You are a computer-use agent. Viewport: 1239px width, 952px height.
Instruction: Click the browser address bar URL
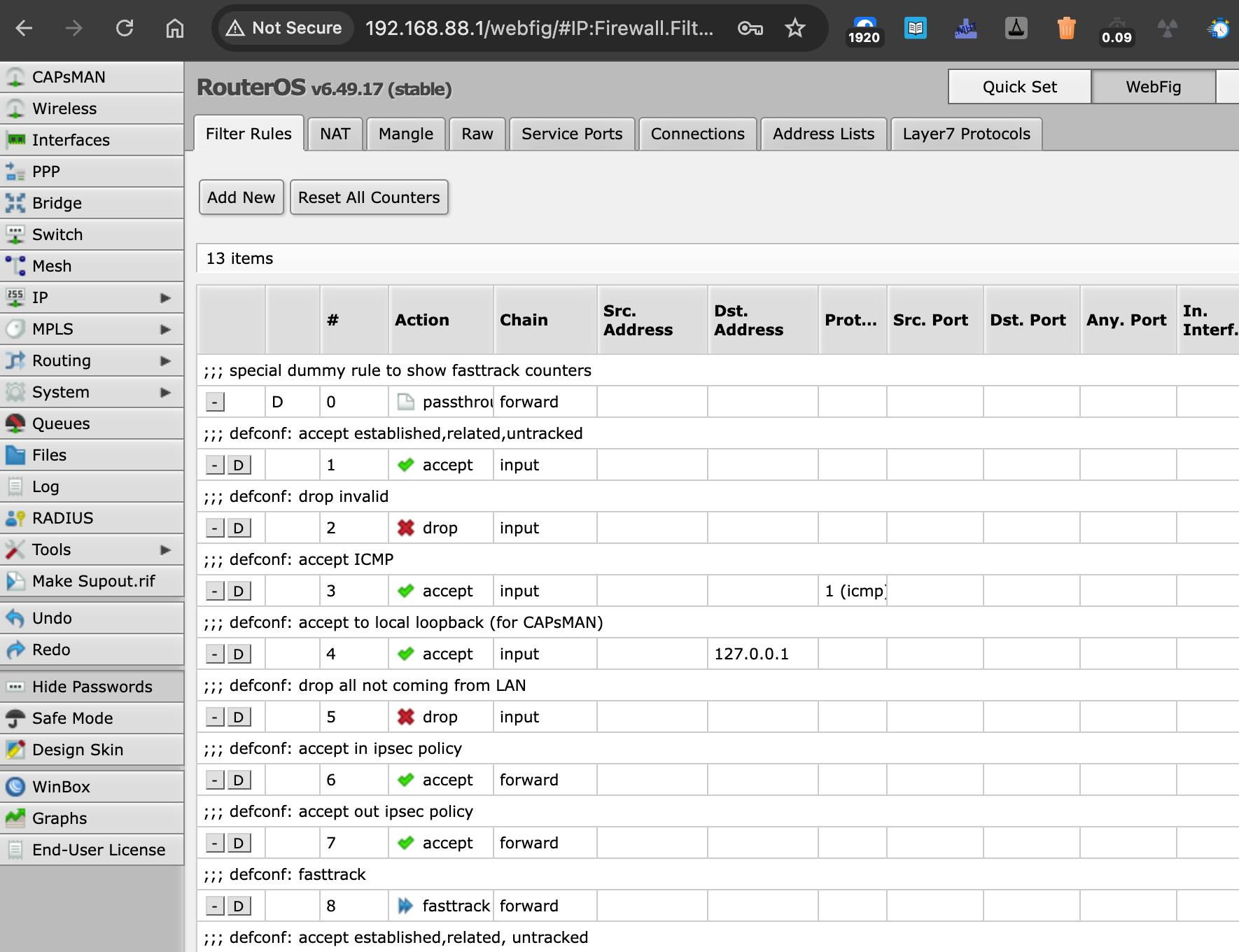[x=540, y=28]
